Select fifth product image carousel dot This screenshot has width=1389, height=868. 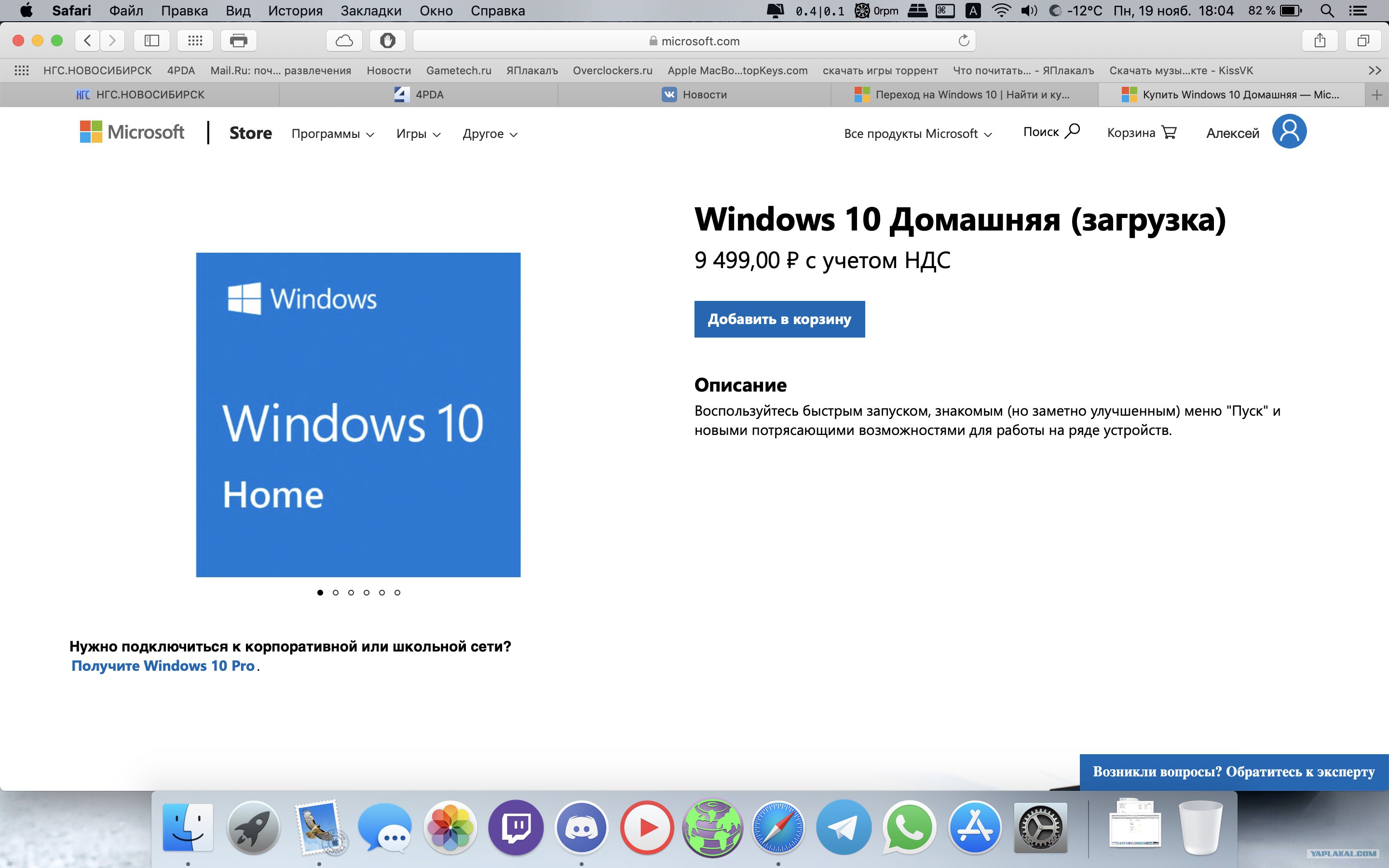381,593
